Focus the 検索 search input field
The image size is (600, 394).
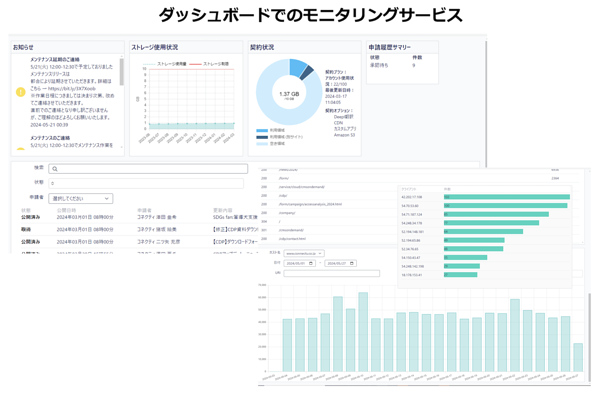[x=148, y=169]
